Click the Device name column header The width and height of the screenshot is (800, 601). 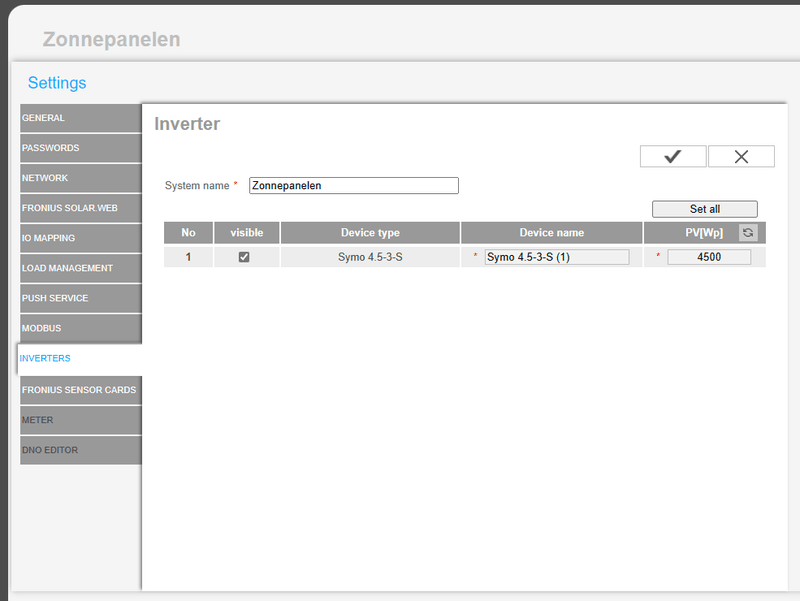tap(552, 233)
